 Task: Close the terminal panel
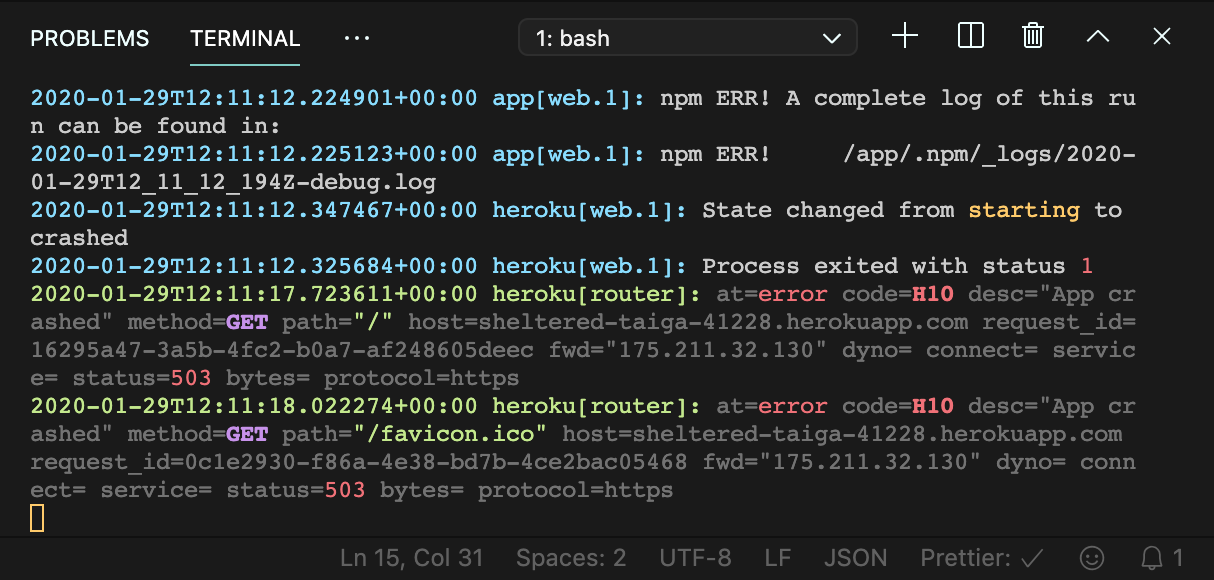[x=1162, y=37]
